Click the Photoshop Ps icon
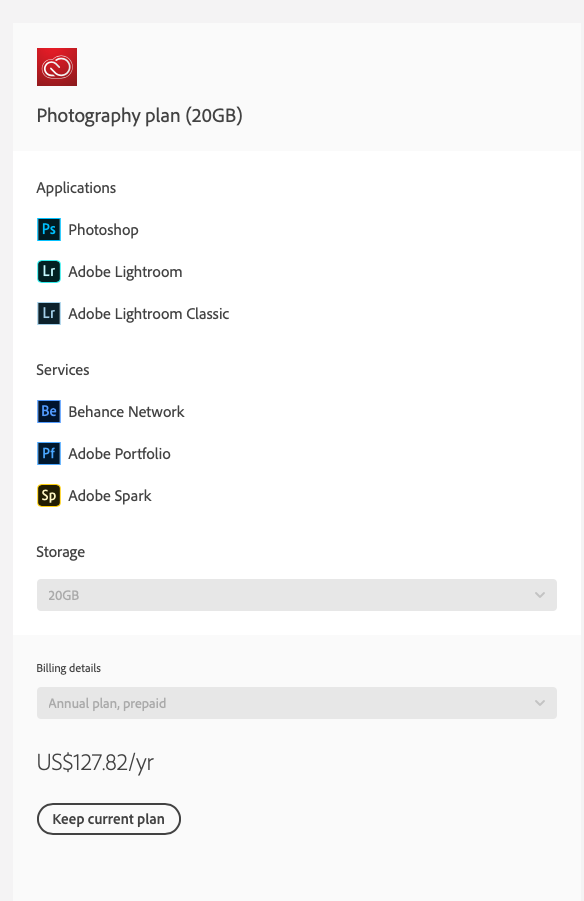This screenshot has width=584, height=901. tap(49, 229)
